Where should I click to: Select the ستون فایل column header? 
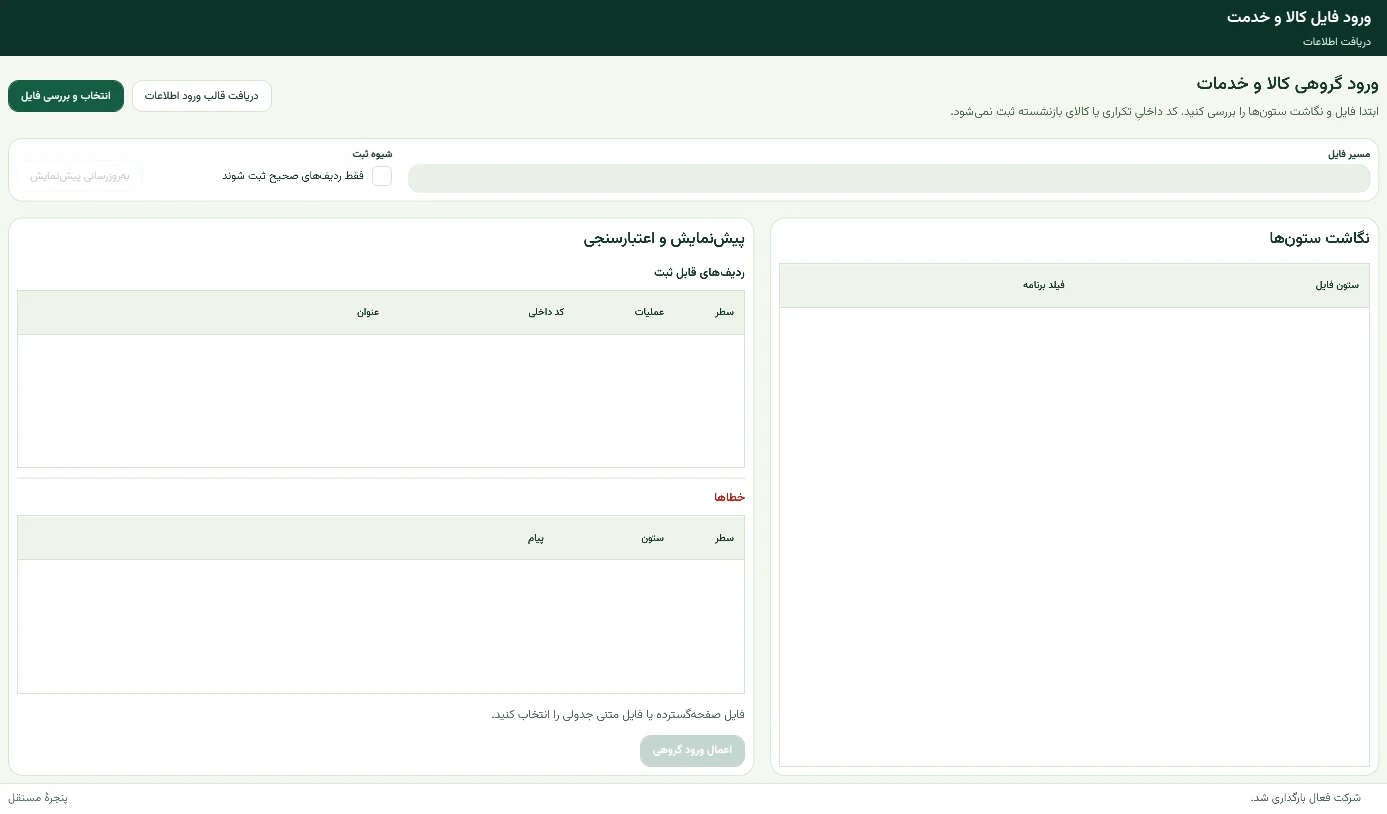click(x=1337, y=285)
